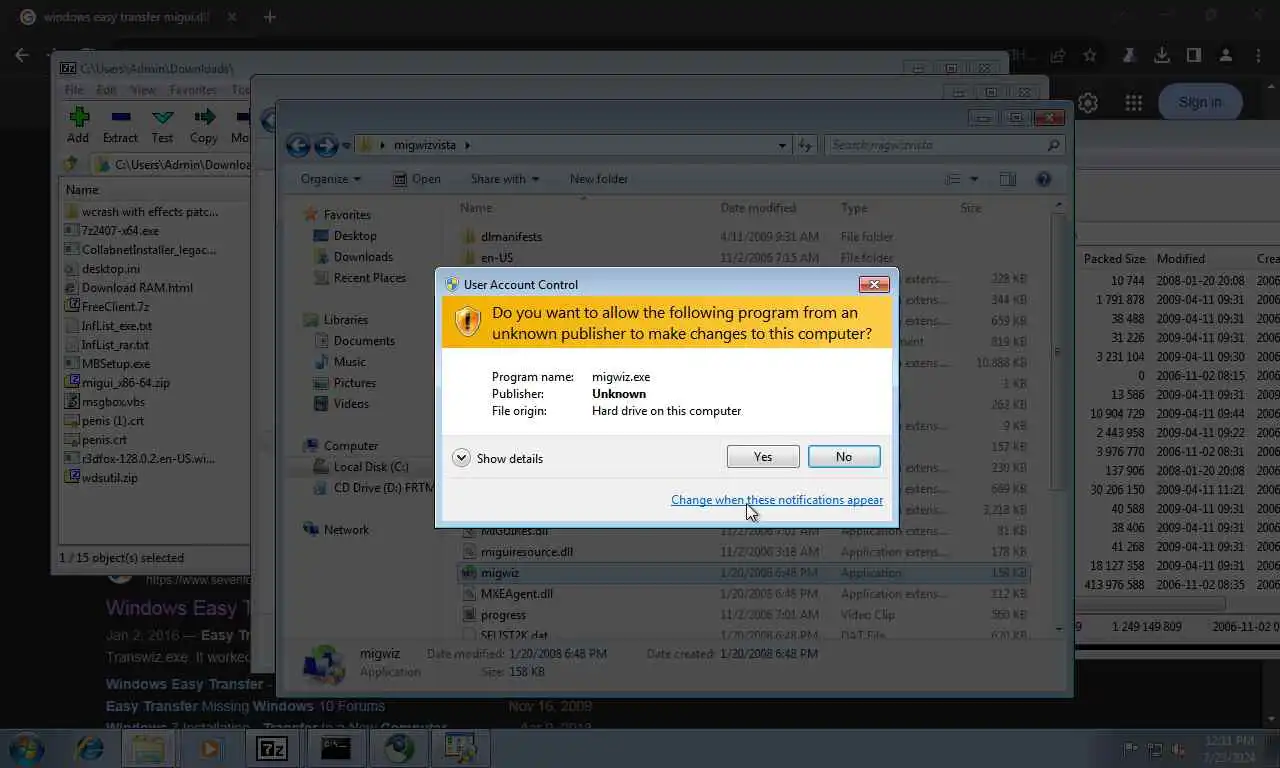Close the User Account Control dialog

874,285
